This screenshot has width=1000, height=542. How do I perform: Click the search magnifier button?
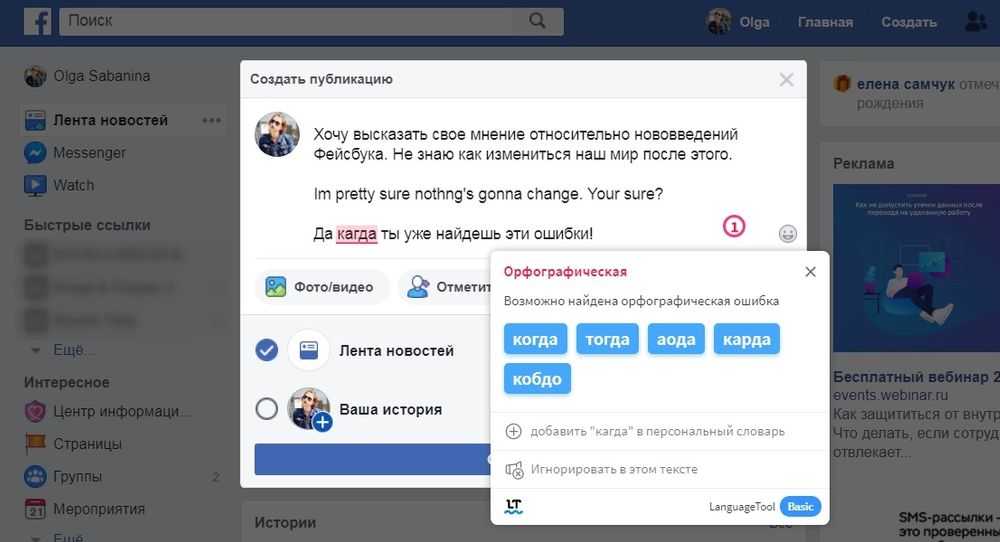537,21
